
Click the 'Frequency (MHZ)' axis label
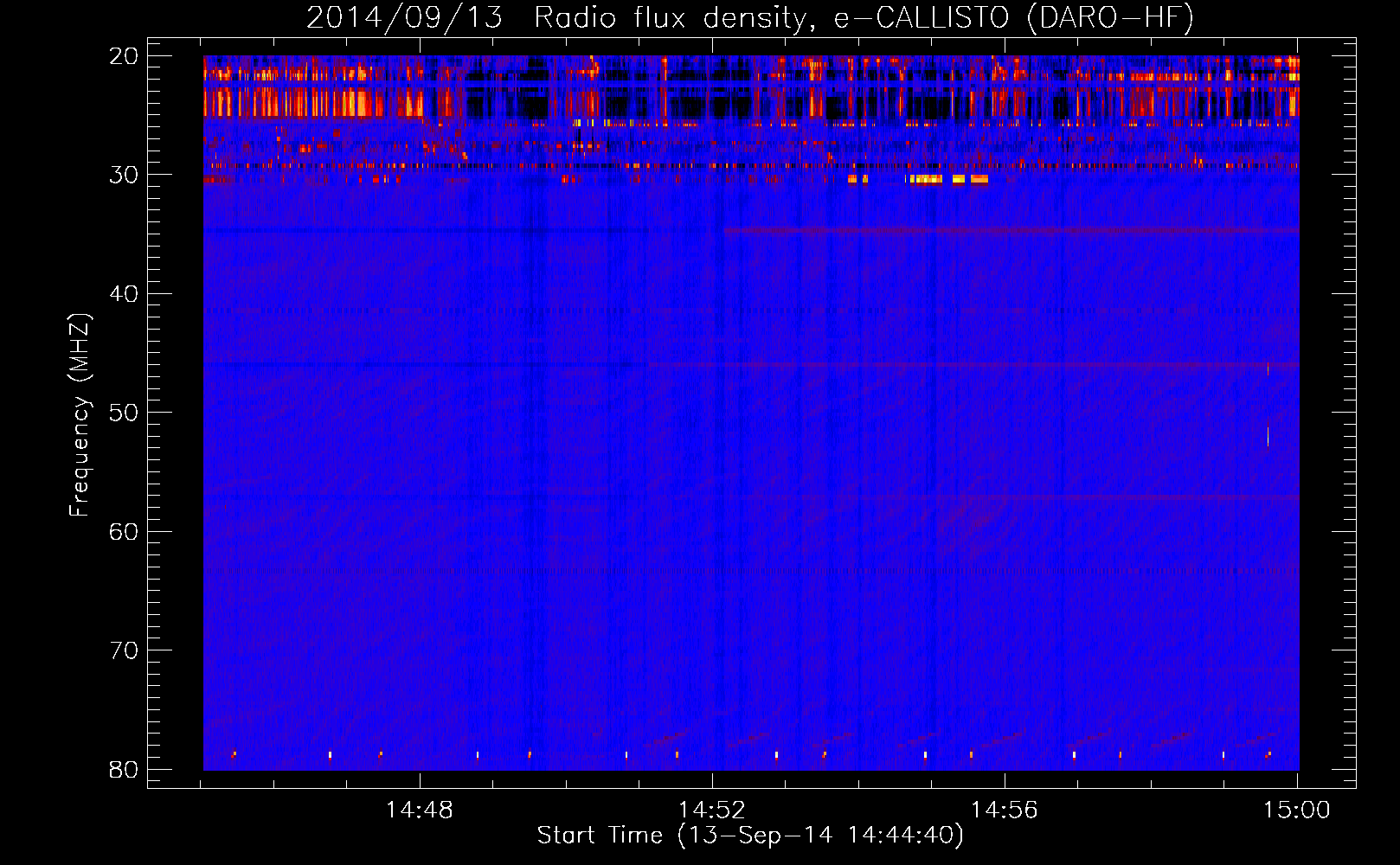80,415
